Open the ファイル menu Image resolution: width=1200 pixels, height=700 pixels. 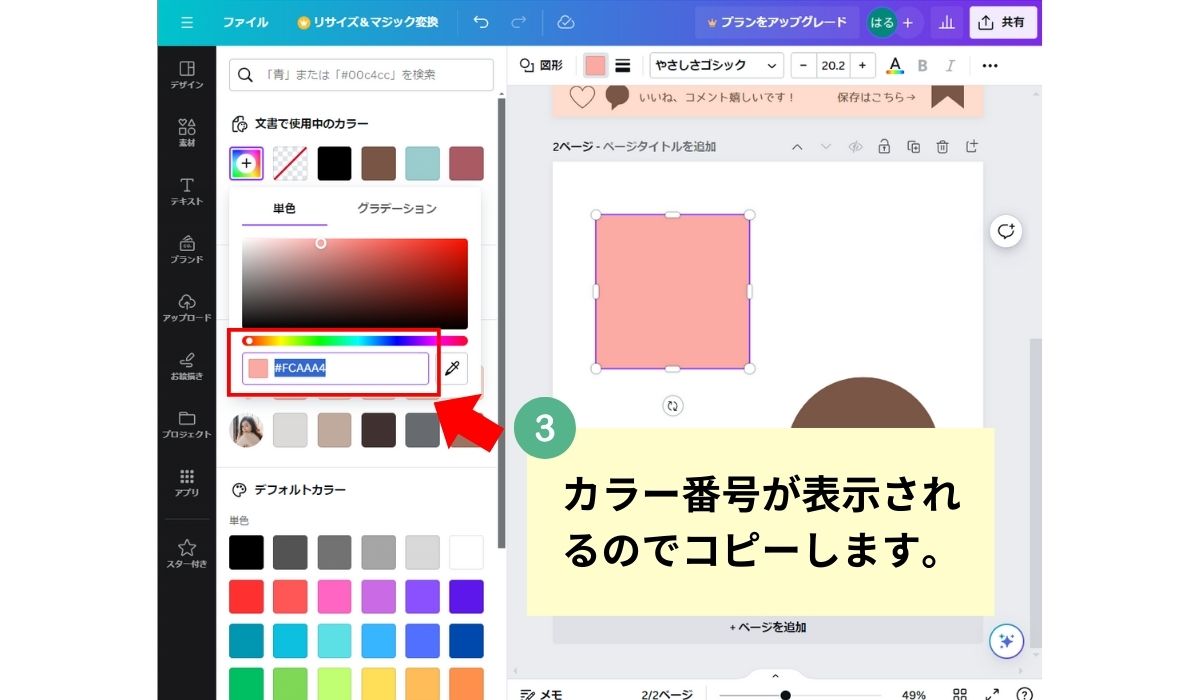pos(245,22)
